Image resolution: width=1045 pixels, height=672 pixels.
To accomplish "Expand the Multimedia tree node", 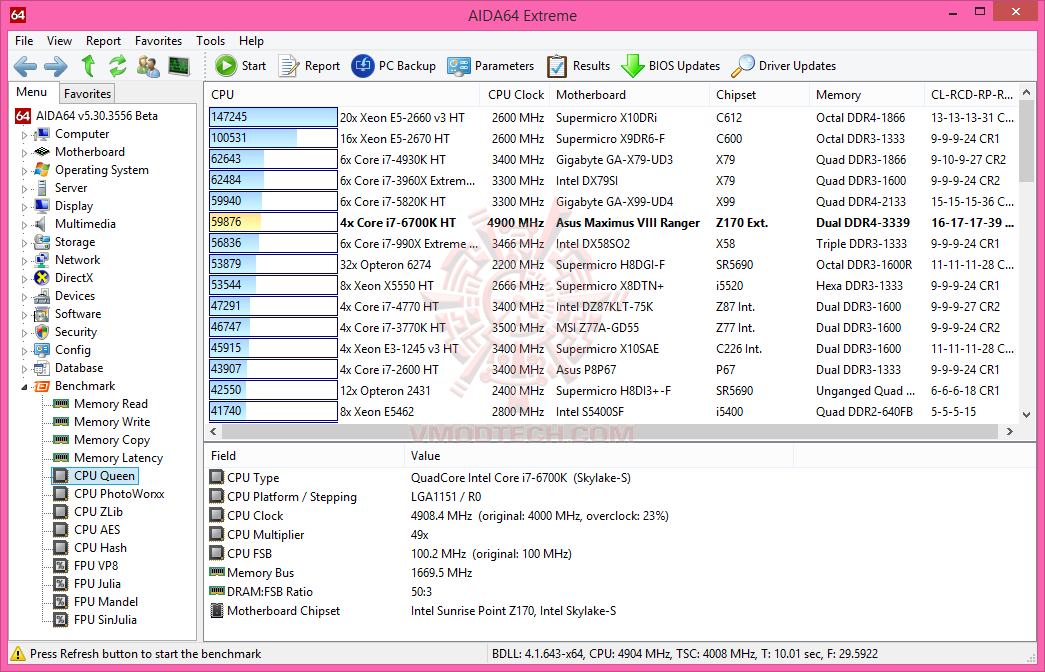I will tap(24, 225).
